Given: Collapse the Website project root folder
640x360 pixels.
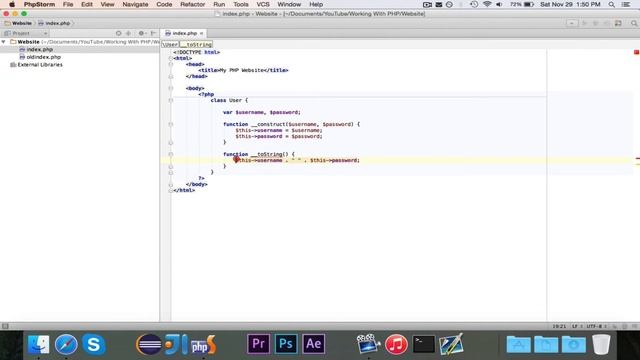Looking at the screenshot, I should [4, 42].
